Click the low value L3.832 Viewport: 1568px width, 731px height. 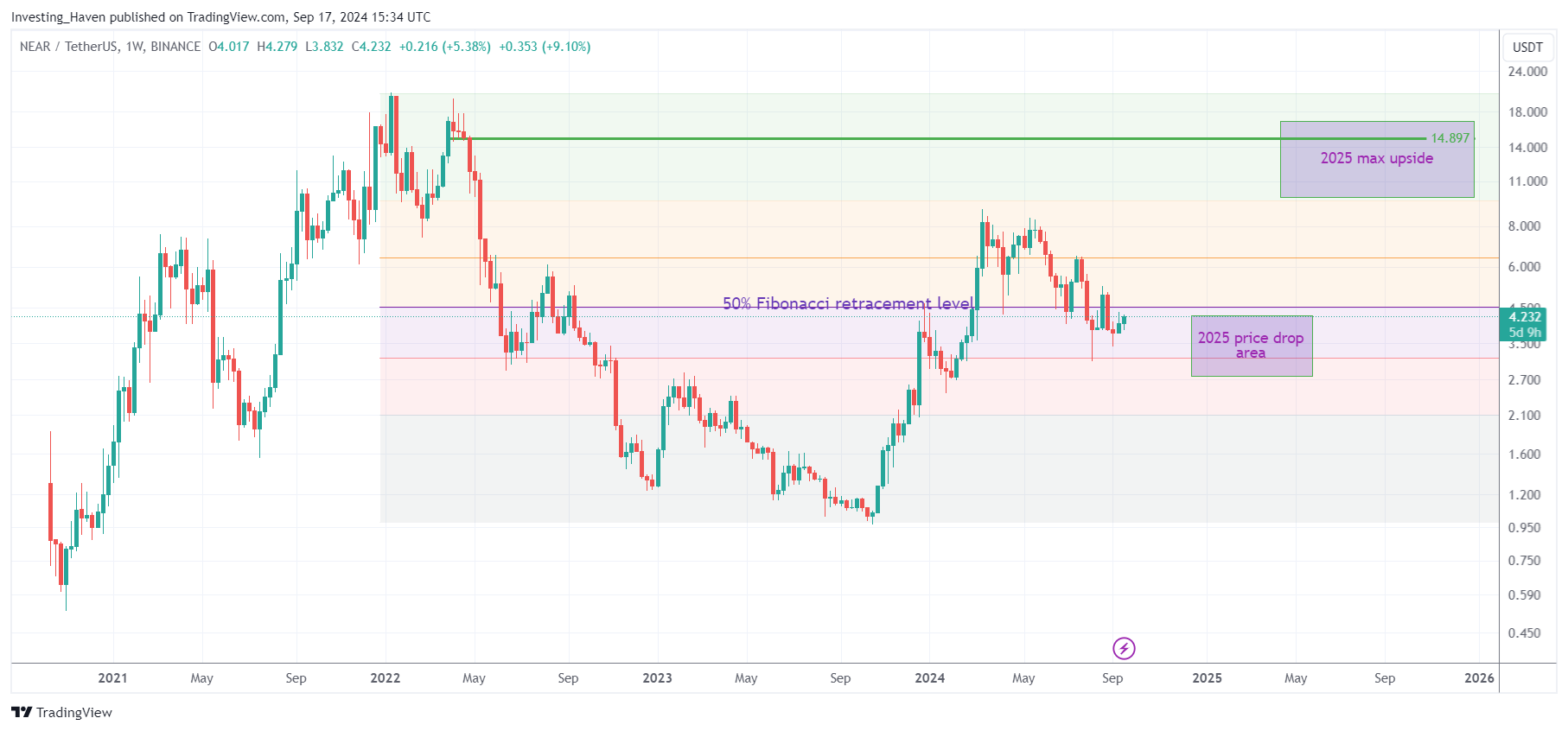point(324,47)
